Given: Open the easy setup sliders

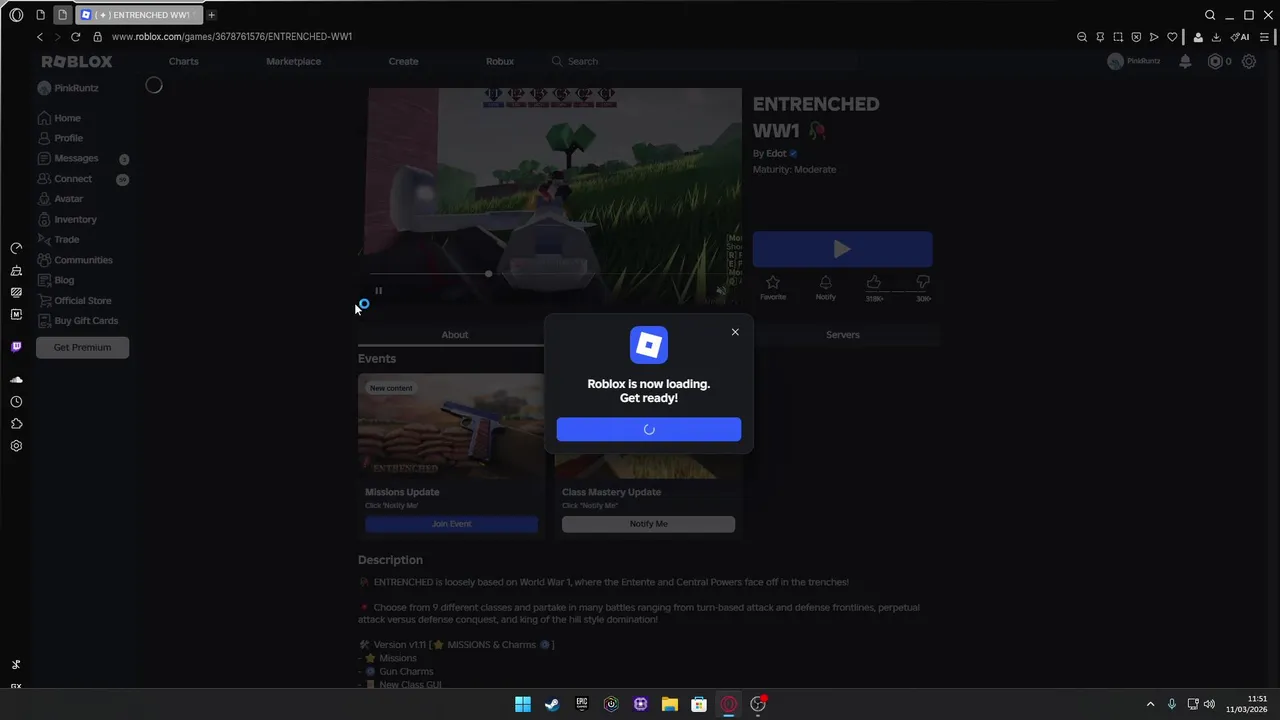Looking at the screenshot, I should point(1265,37).
